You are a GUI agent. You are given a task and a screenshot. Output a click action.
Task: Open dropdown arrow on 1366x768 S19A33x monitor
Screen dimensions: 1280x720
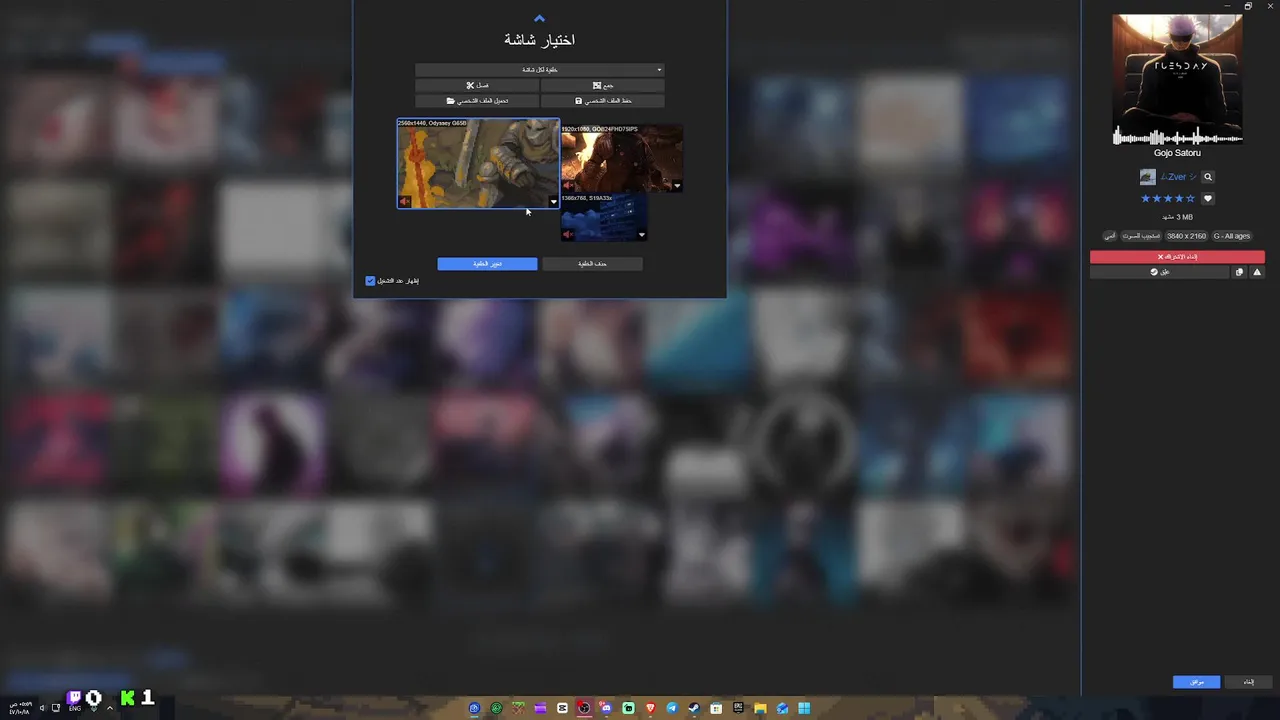tap(641, 235)
